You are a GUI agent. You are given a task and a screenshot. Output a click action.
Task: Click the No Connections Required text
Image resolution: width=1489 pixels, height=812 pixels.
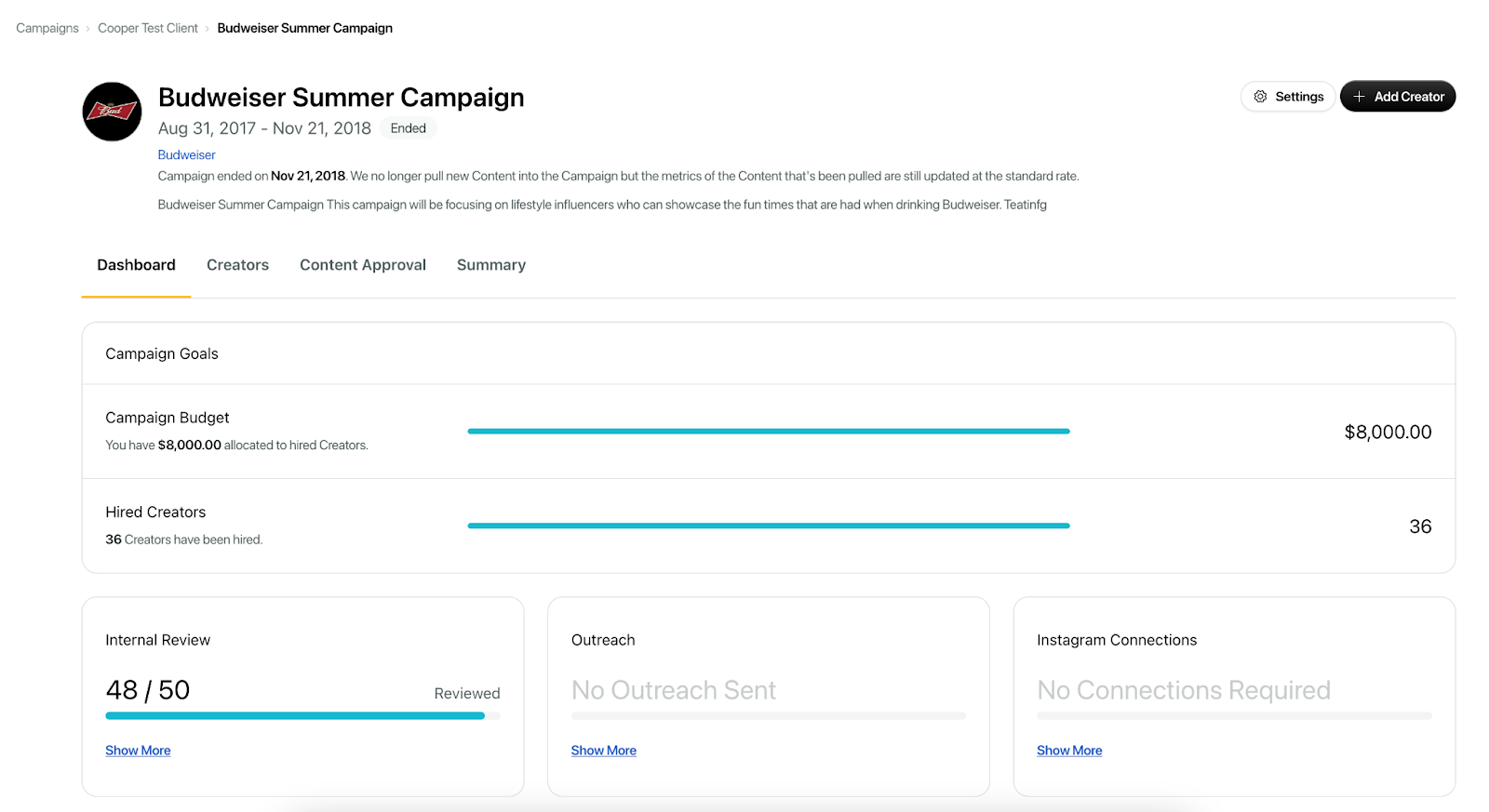(1184, 690)
